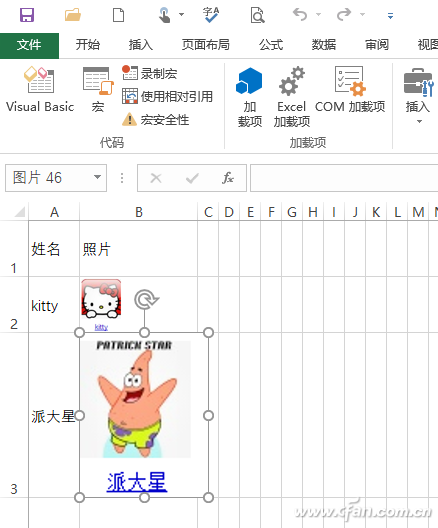The image size is (438, 528).
Task: Switch to the 插入 tab
Action: tap(141, 45)
